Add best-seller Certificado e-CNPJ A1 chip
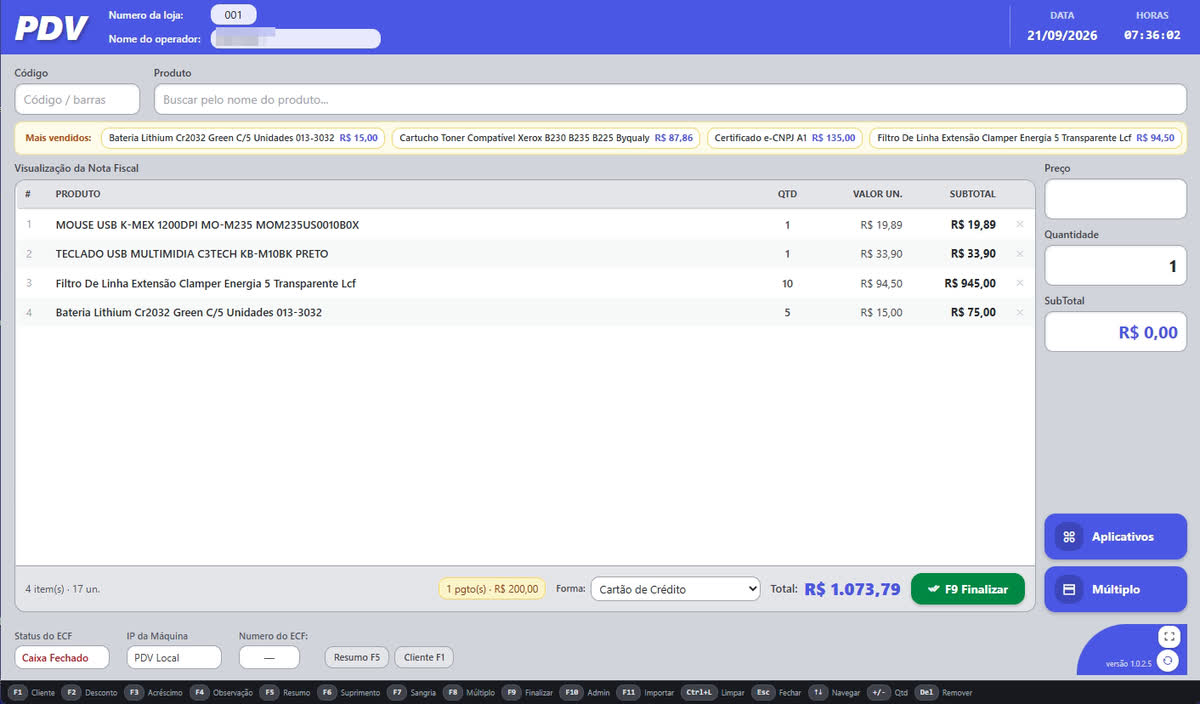Screen dimensions: 1200x704 pos(785,138)
